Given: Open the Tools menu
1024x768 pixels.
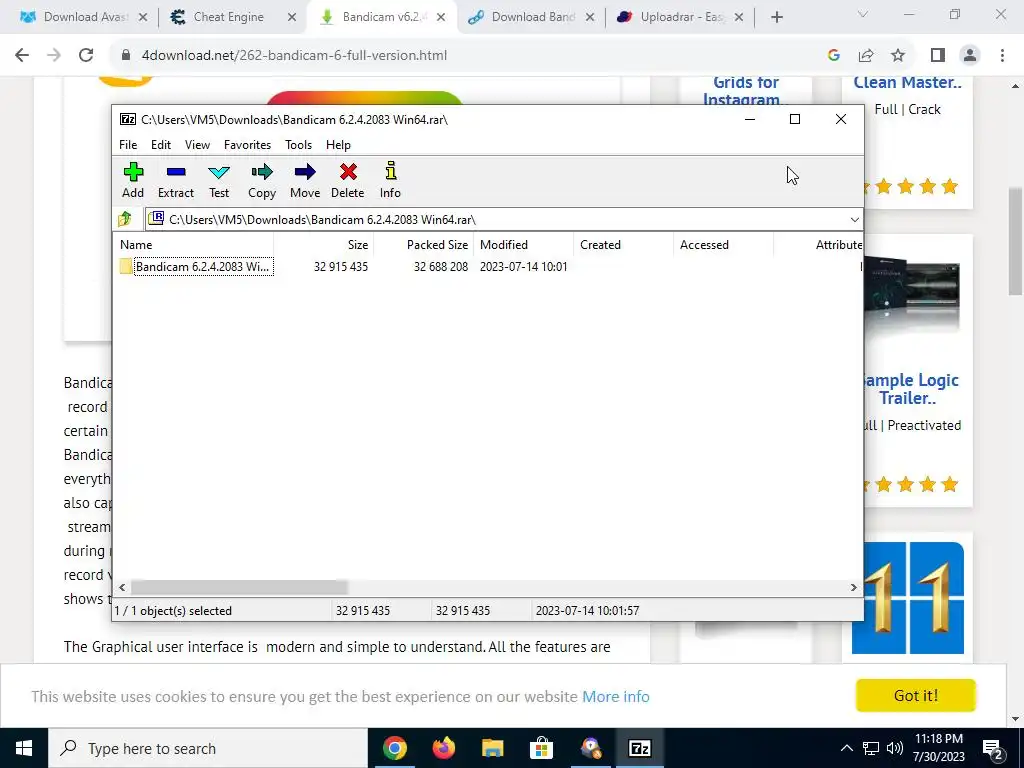Looking at the screenshot, I should [298, 145].
